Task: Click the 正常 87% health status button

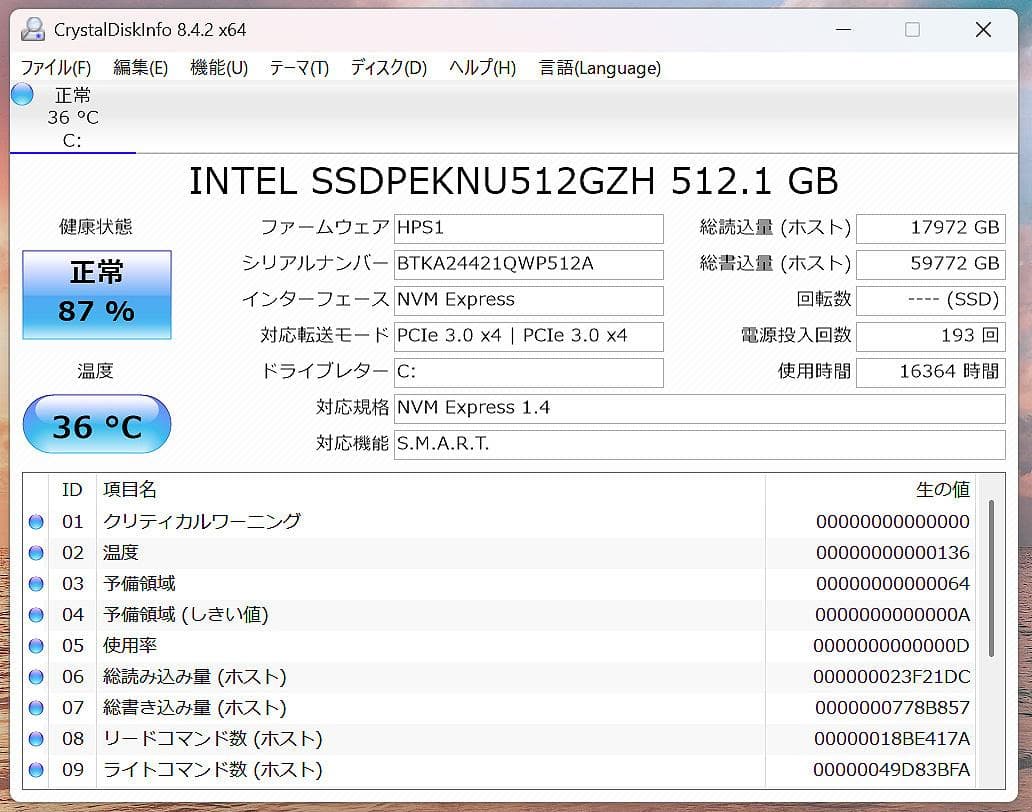Action: (x=96, y=293)
